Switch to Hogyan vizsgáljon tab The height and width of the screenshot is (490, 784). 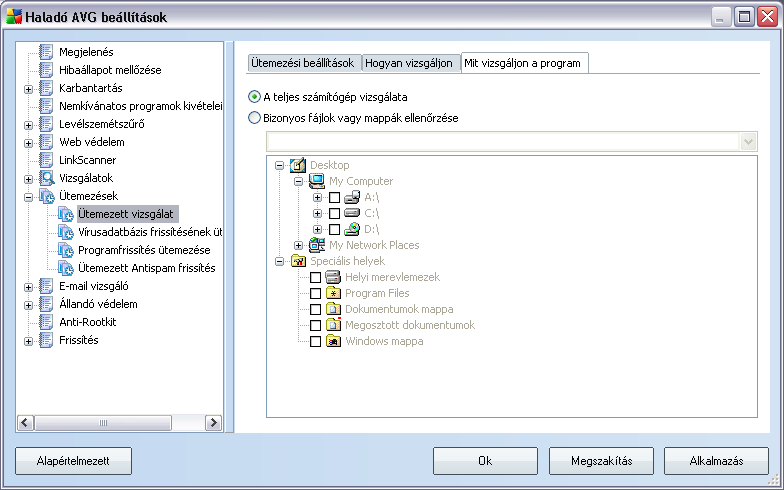409,63
